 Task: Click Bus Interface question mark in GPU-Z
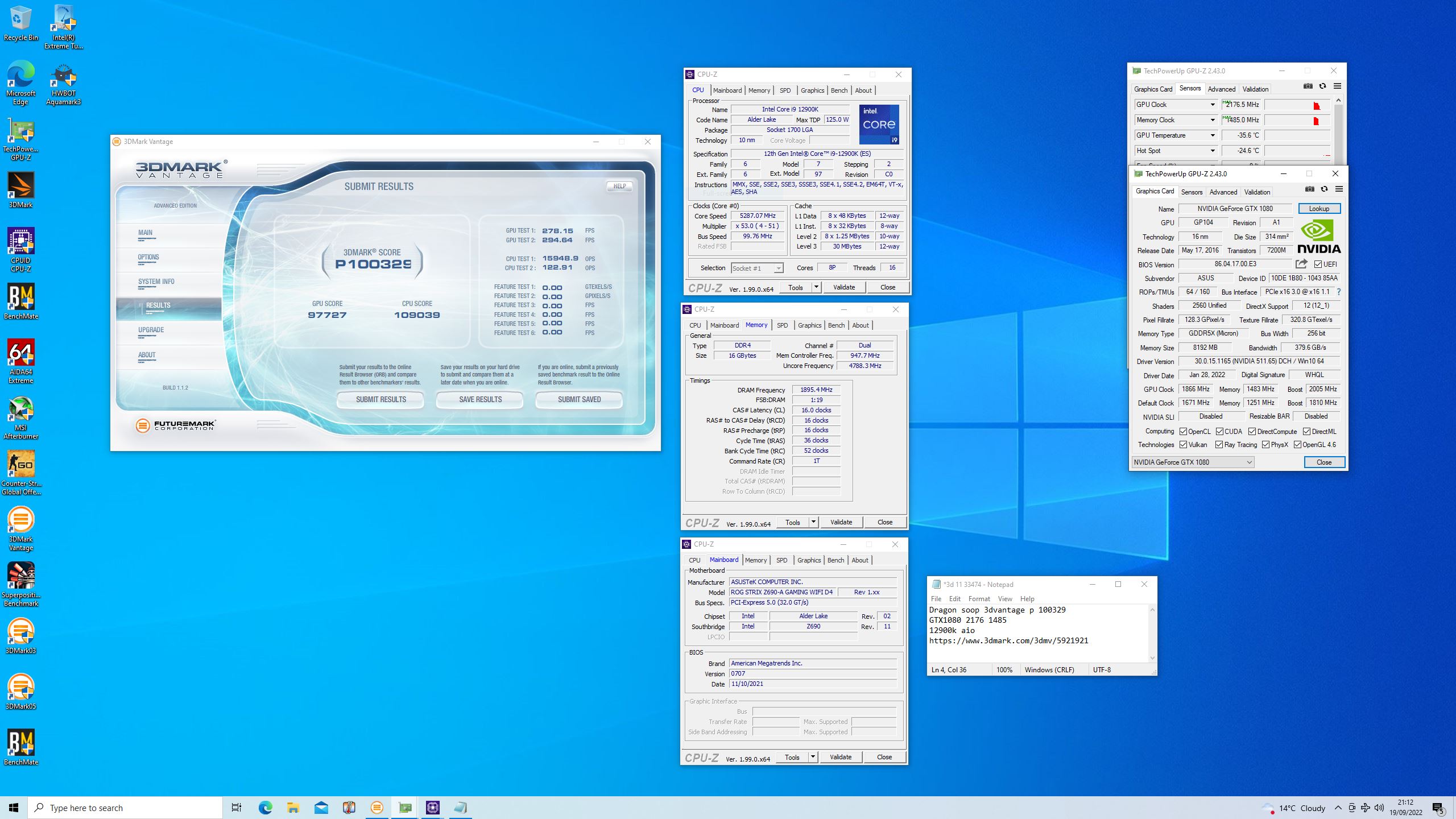(1339, 292)
